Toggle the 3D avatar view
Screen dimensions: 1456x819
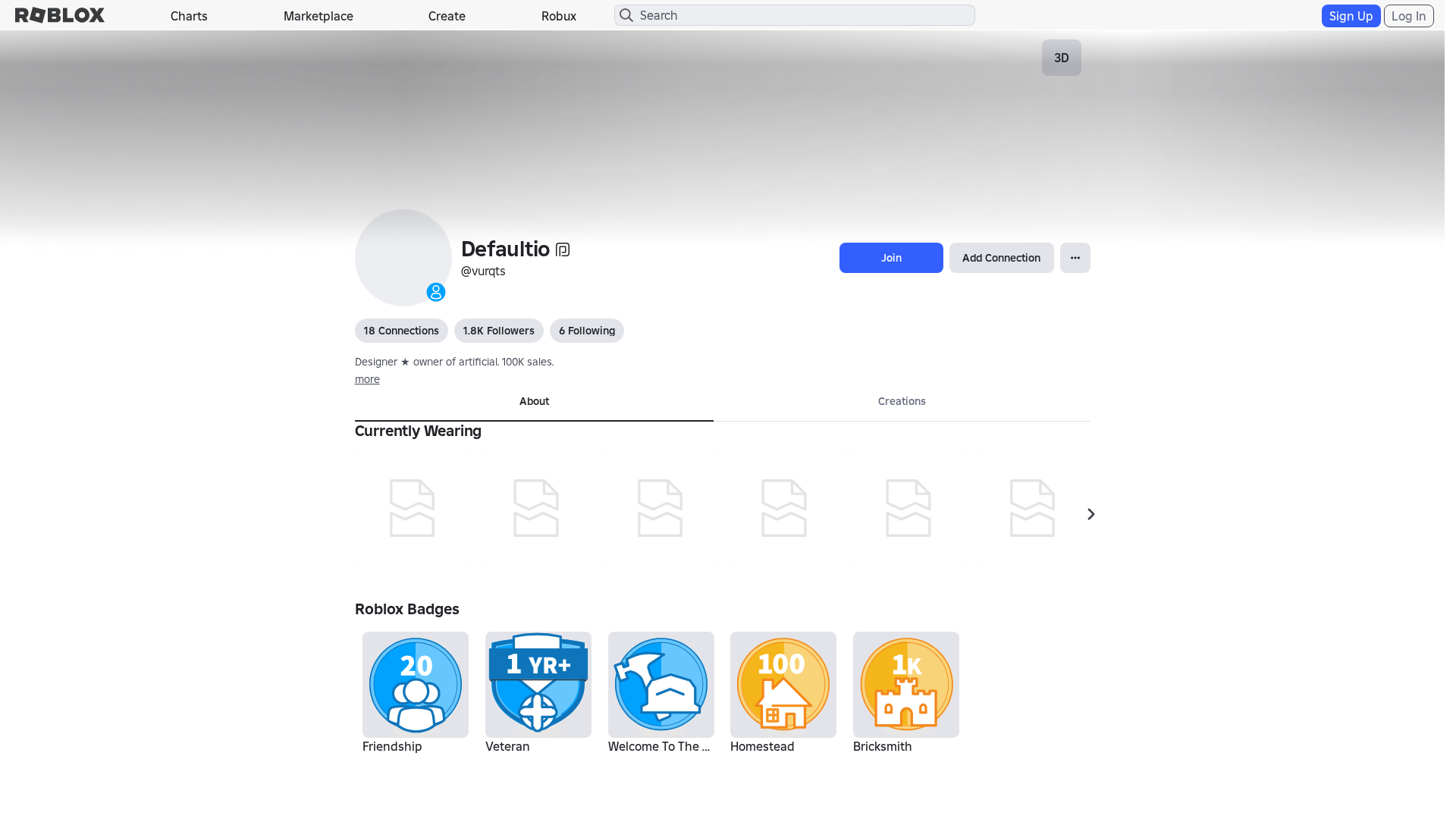point(1062,58)
